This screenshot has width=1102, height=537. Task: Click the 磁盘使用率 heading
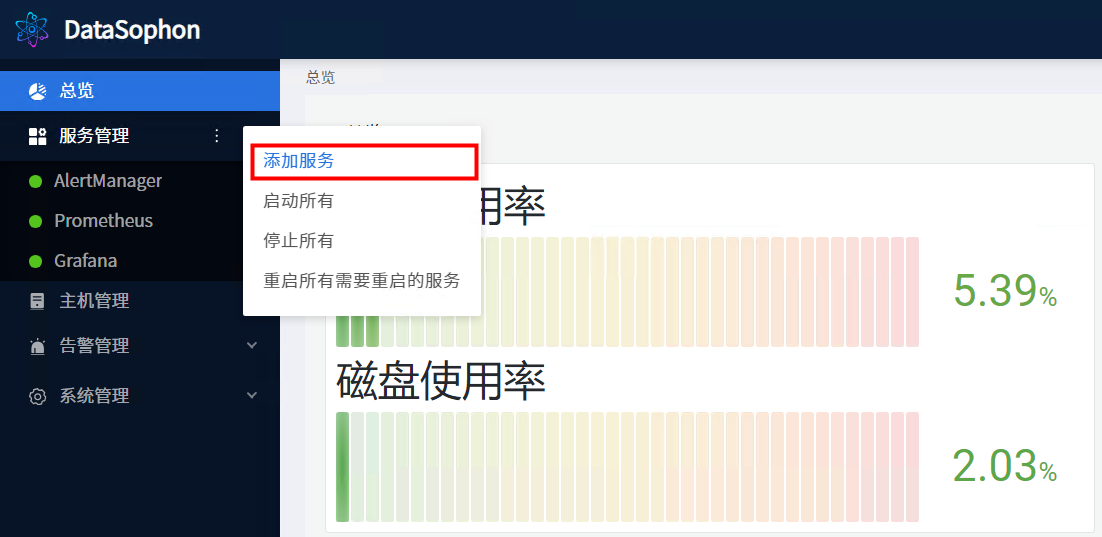point(441,380)
